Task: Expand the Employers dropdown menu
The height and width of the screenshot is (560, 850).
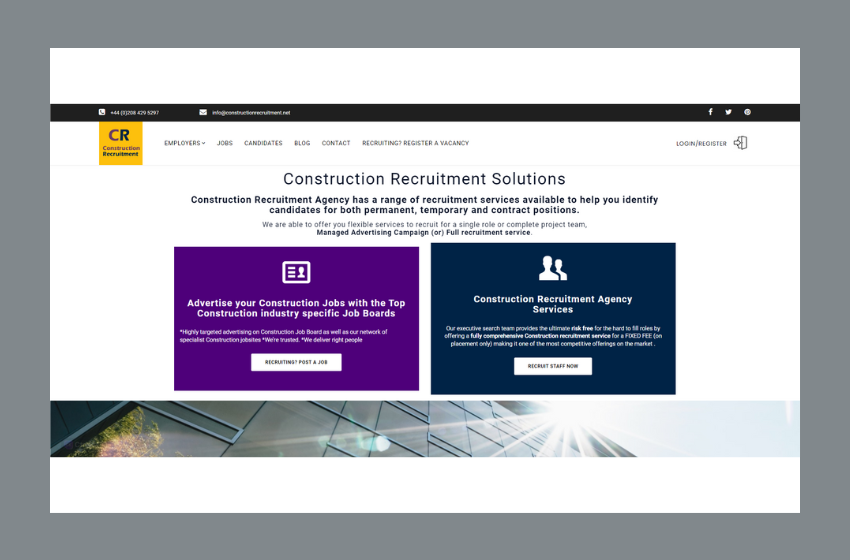Action: (184, 143)
